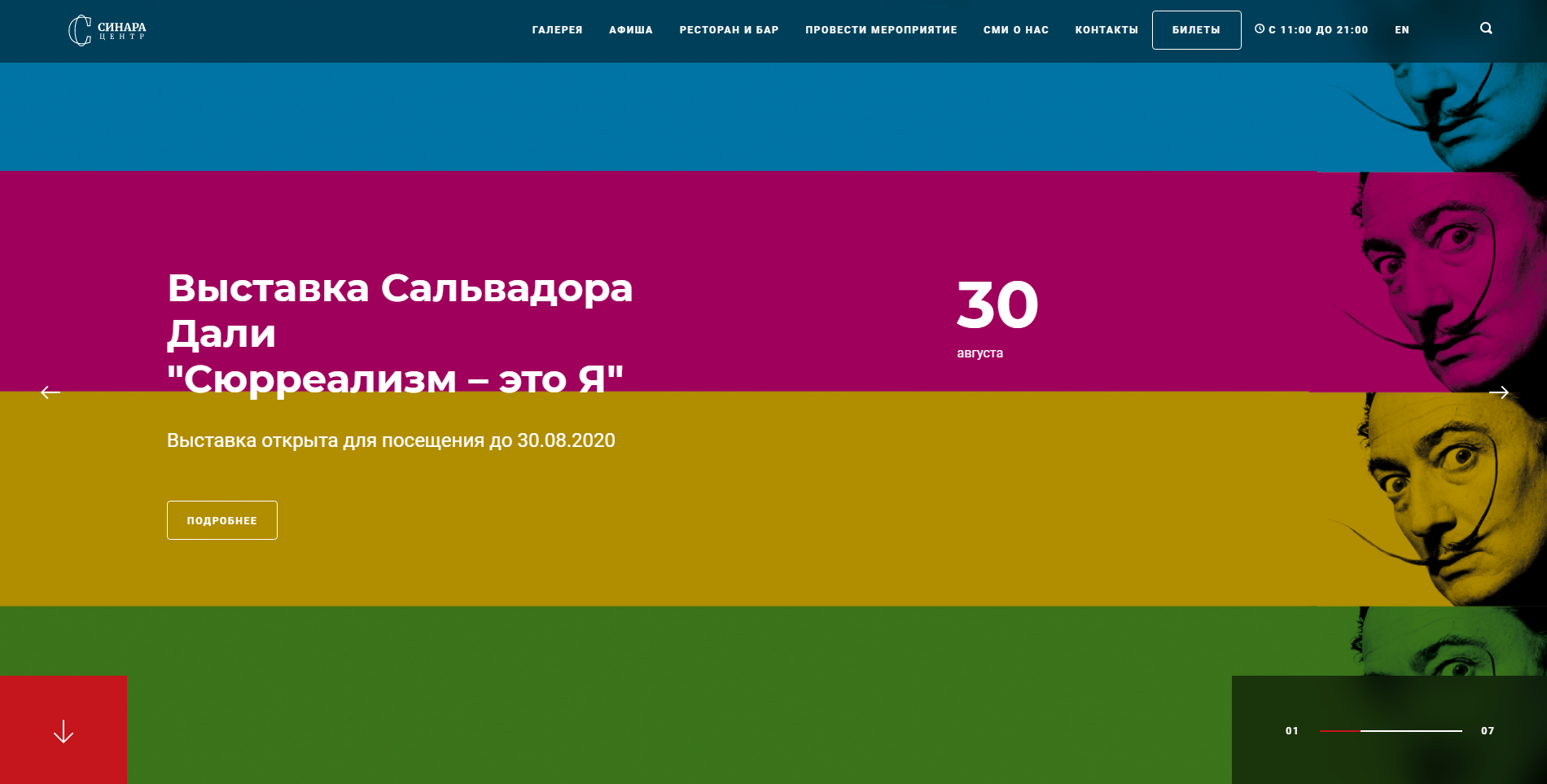
Task: Click the Подробнее button
Action: [222, 520]
